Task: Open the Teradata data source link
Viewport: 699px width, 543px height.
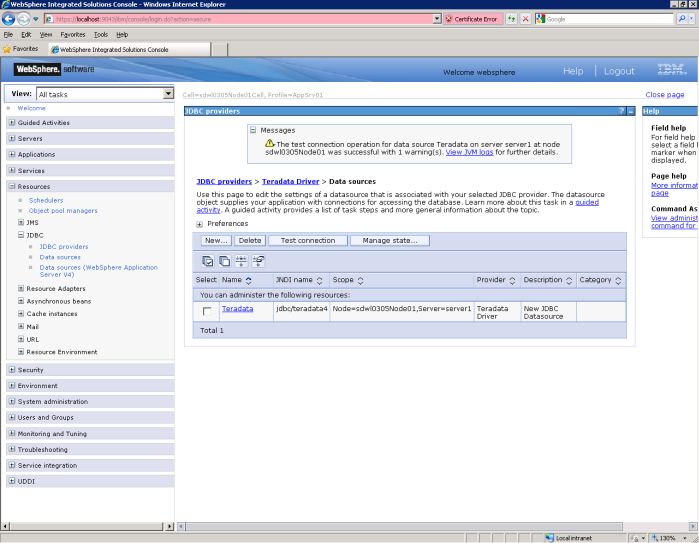Action: [238, 309]
